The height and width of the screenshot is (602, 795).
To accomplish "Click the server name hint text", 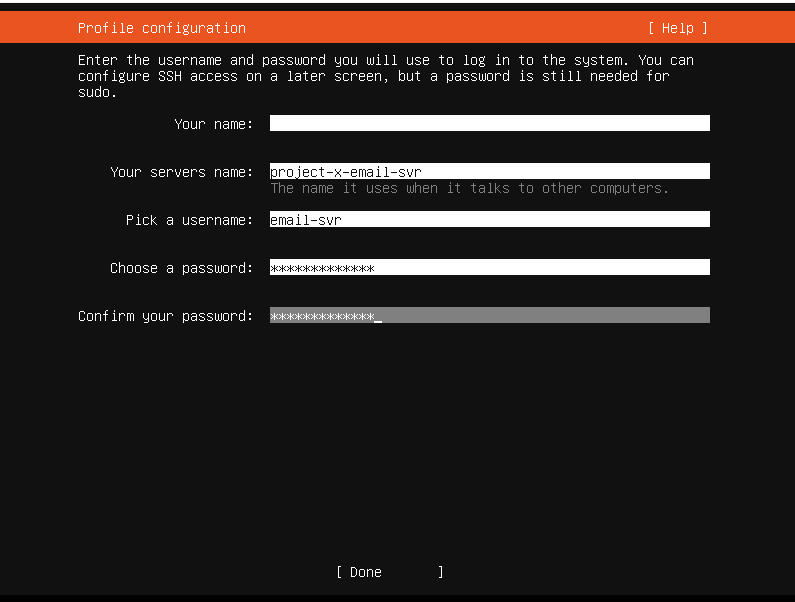I will click(469, 189).
